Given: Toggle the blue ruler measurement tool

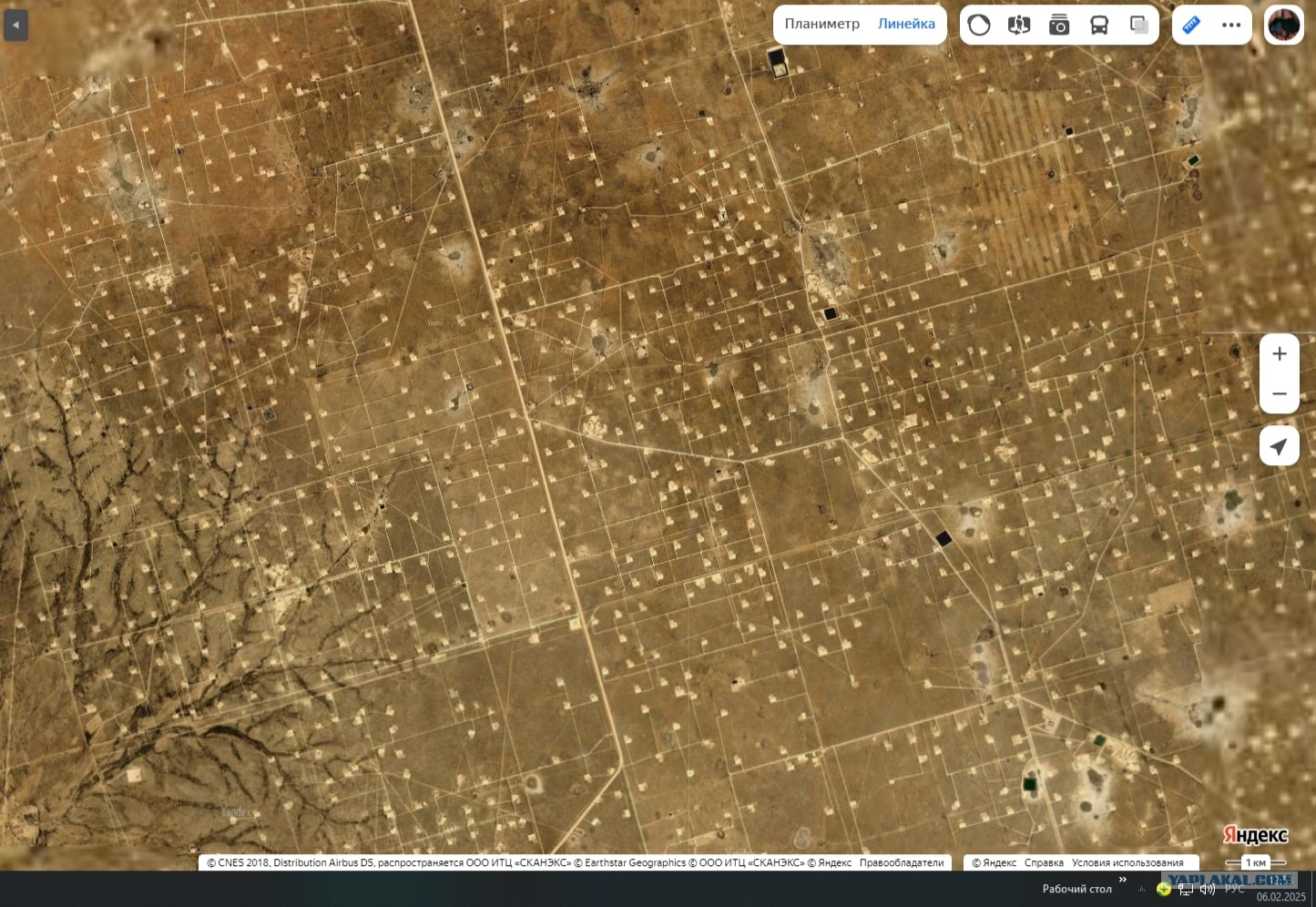Looking at the screenshot, I should [x=1191, y=25].
